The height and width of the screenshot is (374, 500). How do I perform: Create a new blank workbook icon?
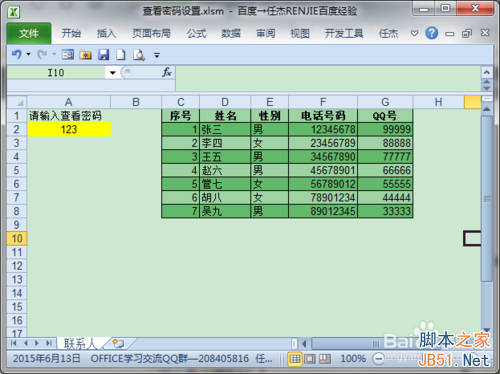pyautogui.click(x=121, y=54)
